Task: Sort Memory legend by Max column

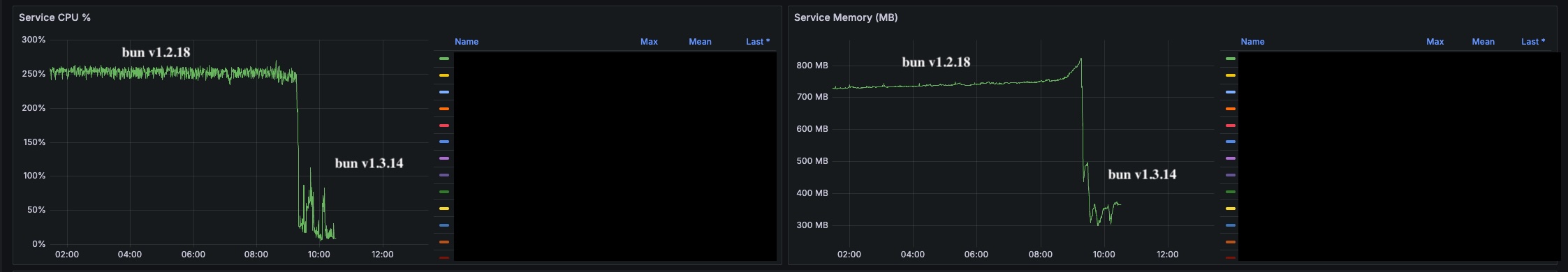Action: tap(1435, 42)
